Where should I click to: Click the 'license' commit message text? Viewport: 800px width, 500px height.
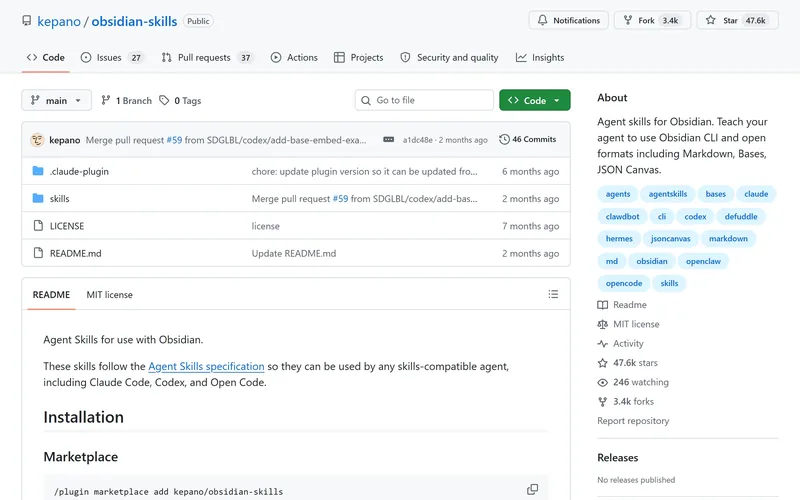pos(265,226)
